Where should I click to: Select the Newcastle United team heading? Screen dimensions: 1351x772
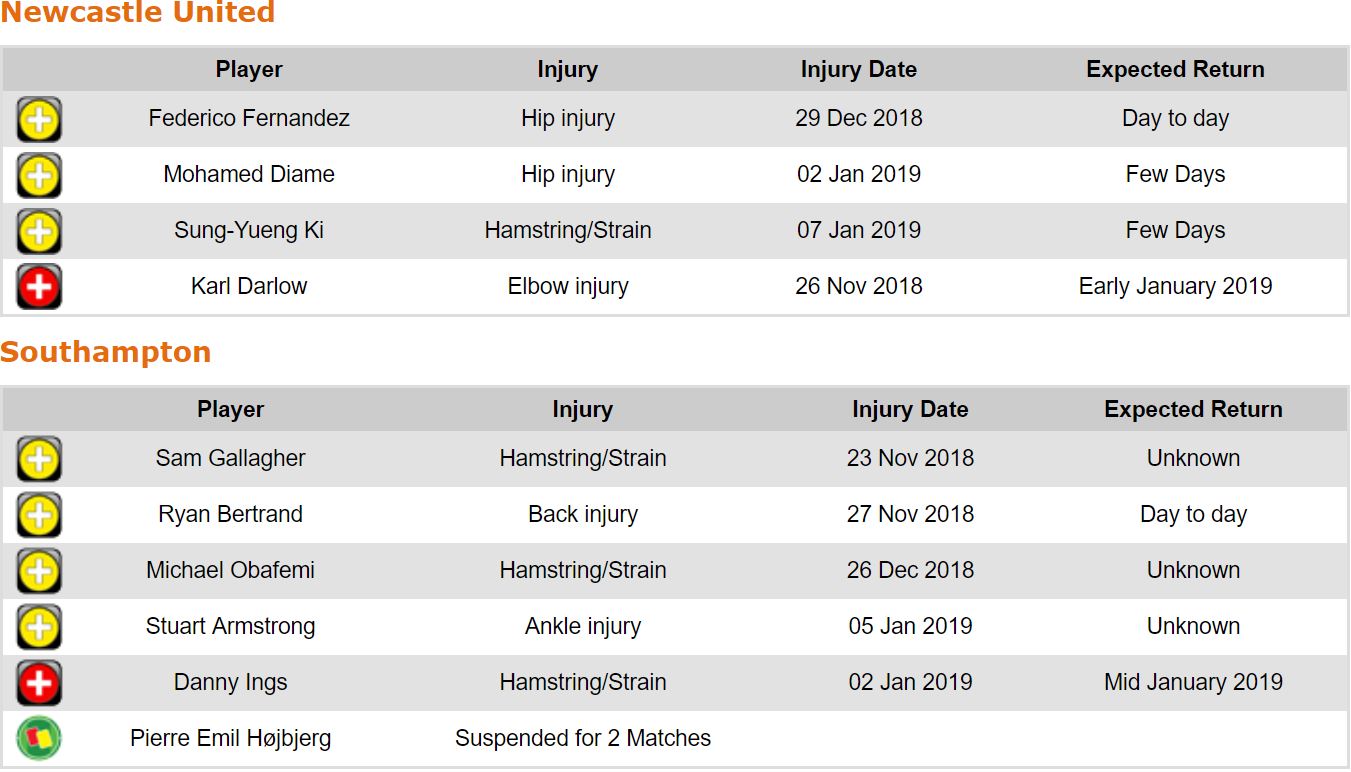pos(137,13)
